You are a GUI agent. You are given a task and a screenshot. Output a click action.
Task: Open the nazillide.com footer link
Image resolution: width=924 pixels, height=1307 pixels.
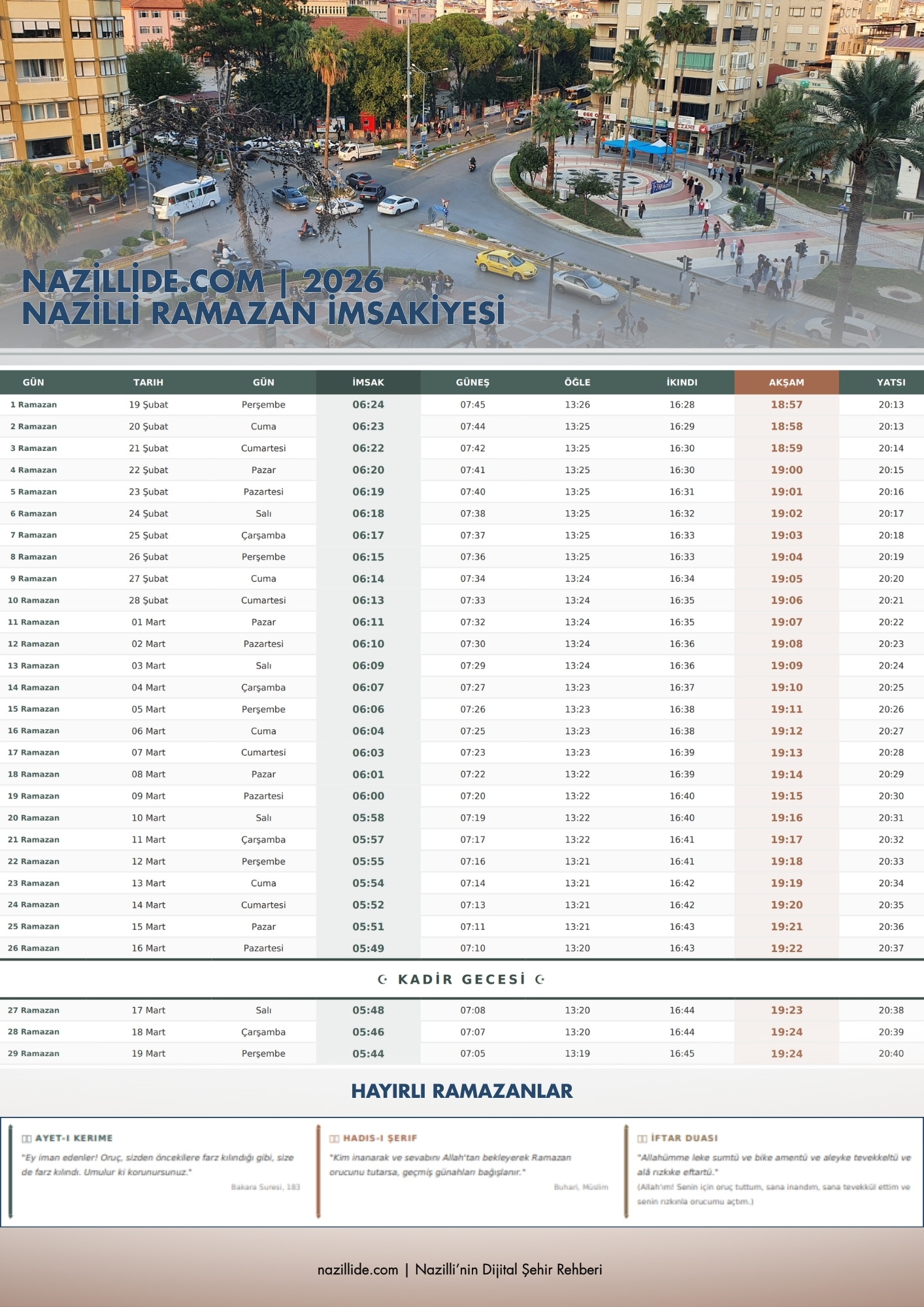(358, 1270)
